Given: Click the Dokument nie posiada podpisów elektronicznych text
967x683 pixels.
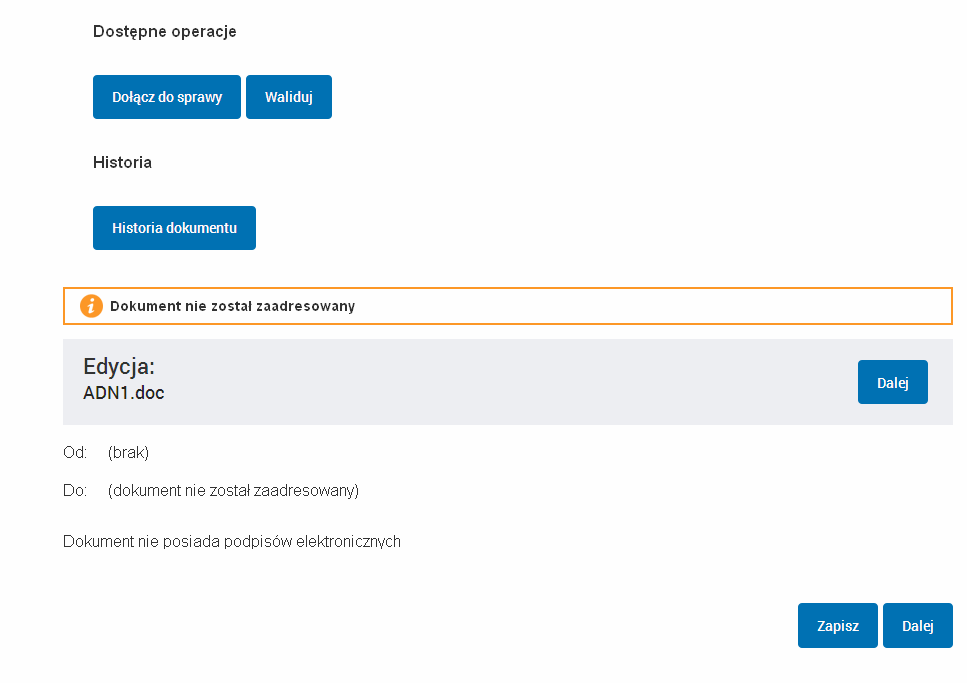Looking at the screenshot, I should [232, 542].
